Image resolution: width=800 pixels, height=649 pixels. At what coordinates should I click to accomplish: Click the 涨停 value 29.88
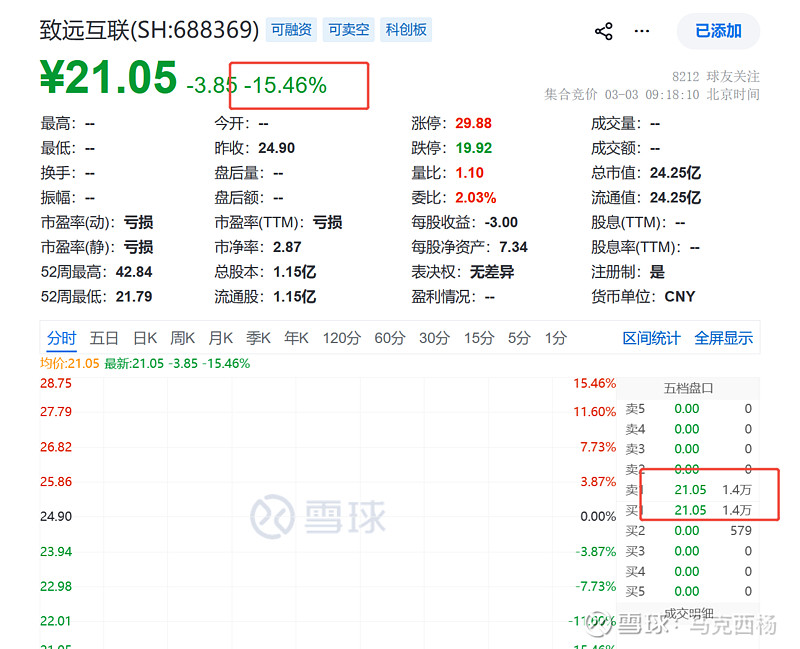pyautogui.click(x=473, y=123)
